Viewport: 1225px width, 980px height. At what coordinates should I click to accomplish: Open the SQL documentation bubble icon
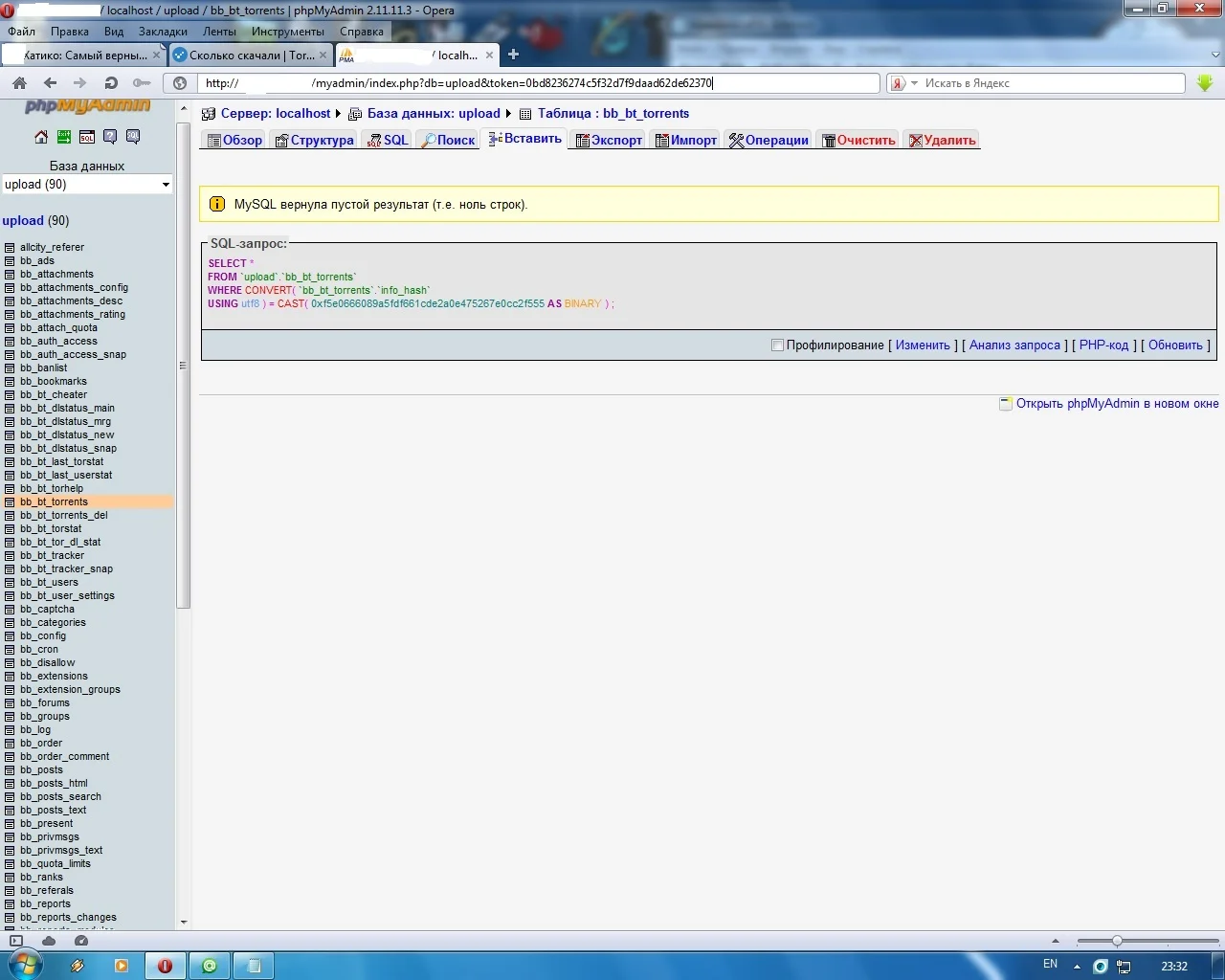point(133,137)
